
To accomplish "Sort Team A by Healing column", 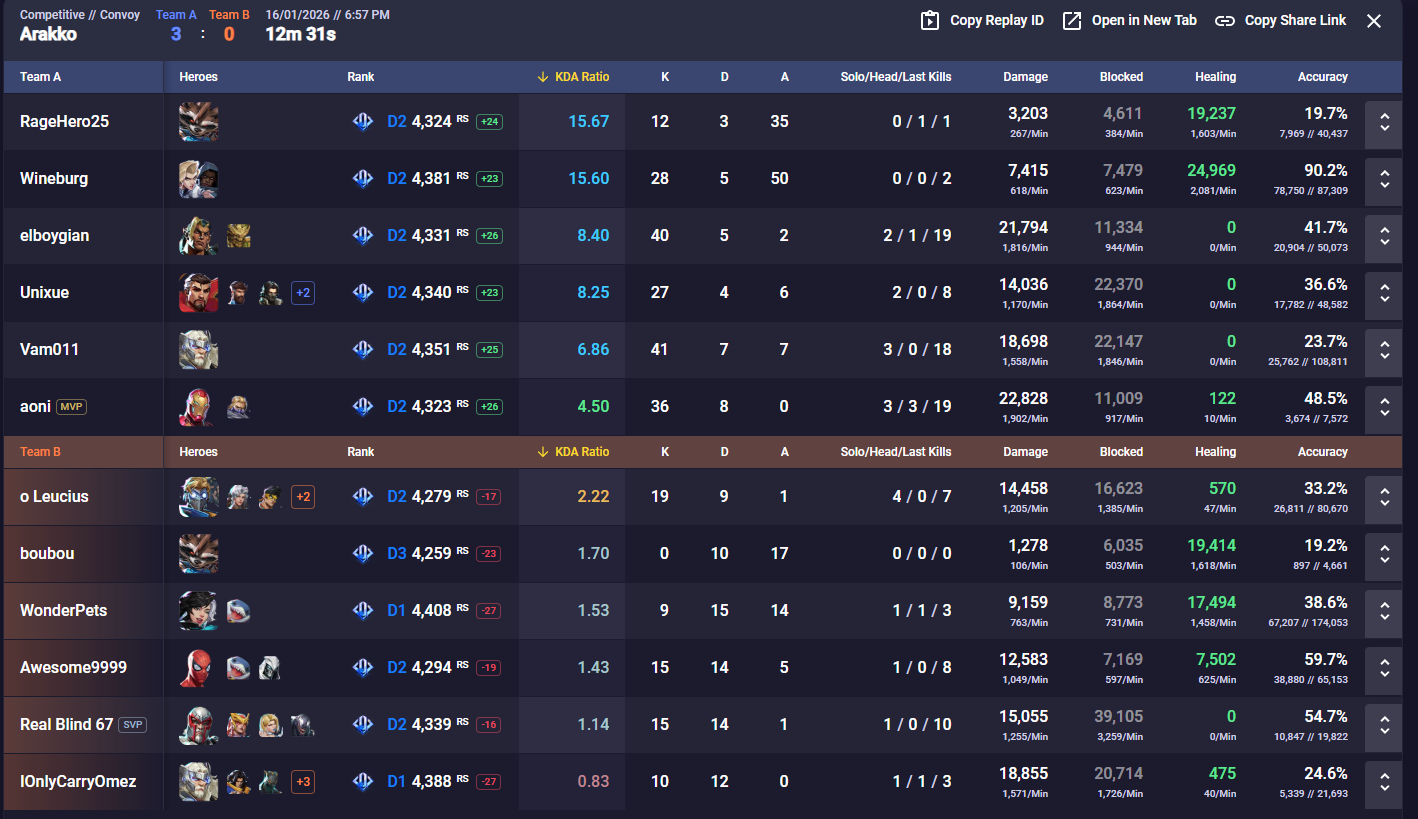I will pos(1215,77).
